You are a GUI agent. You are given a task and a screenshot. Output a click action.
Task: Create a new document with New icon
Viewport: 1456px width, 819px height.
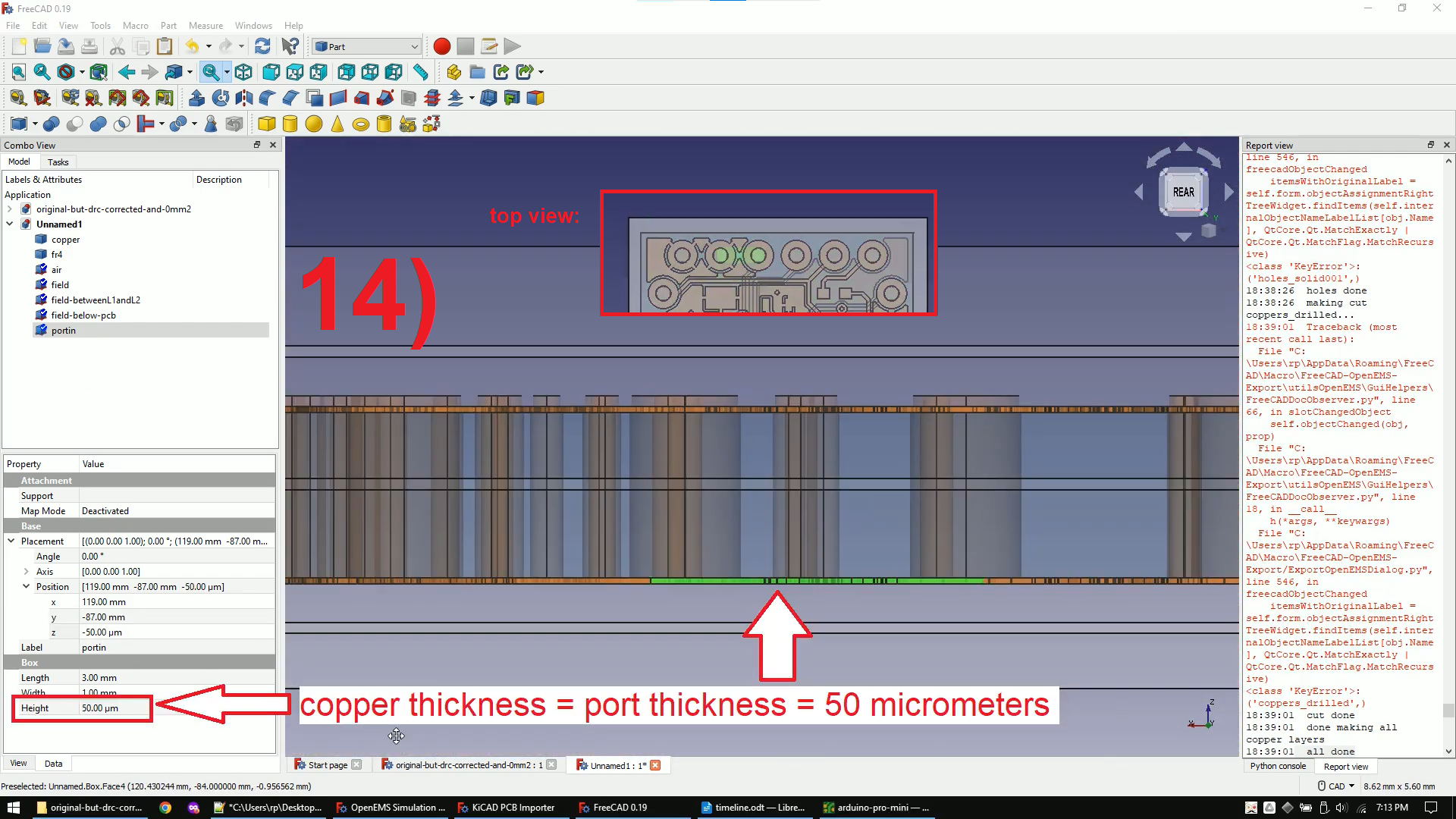pyautogui.click(x=19, y=46)
